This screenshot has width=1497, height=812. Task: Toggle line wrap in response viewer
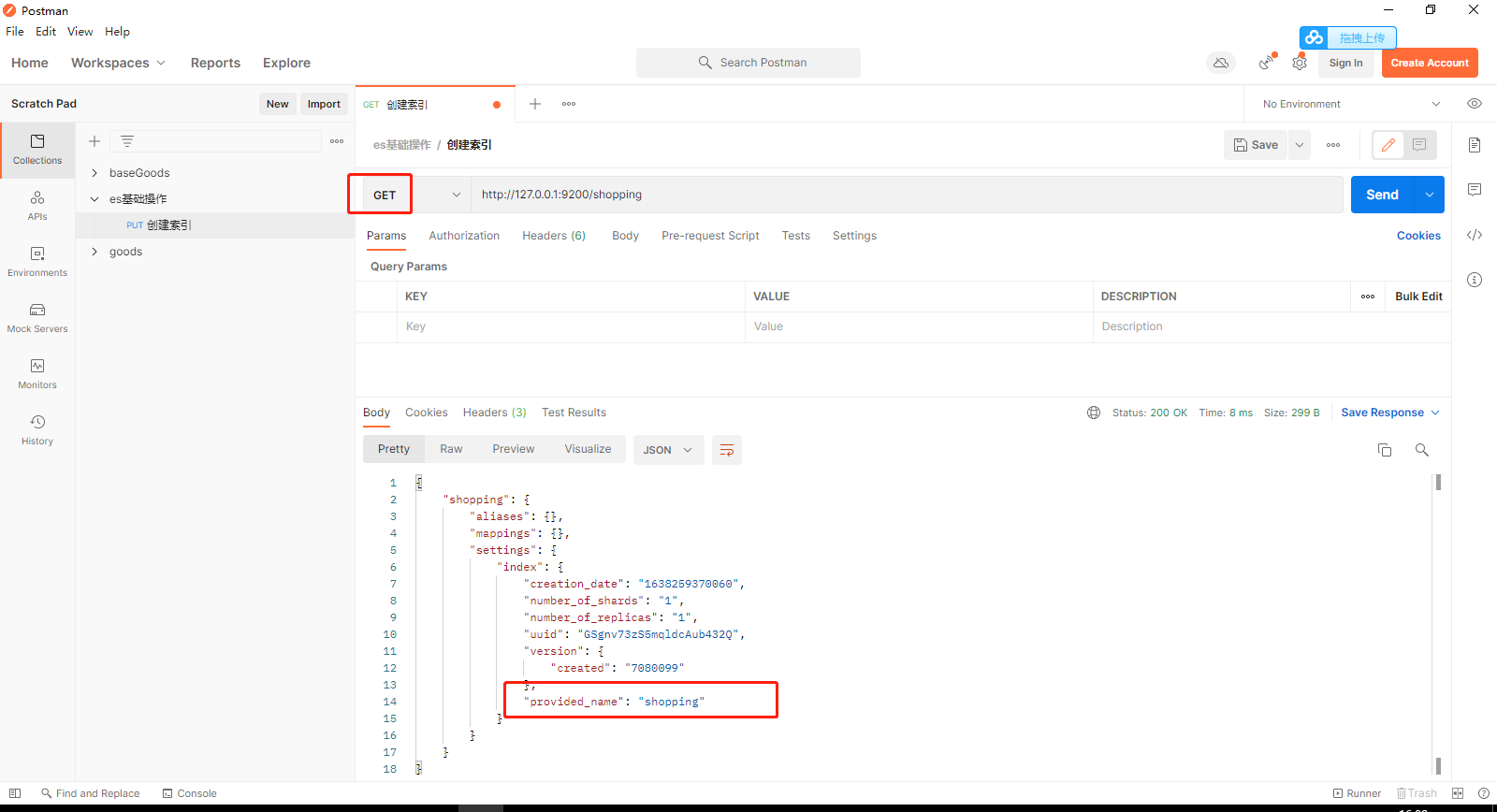point(727,450)
